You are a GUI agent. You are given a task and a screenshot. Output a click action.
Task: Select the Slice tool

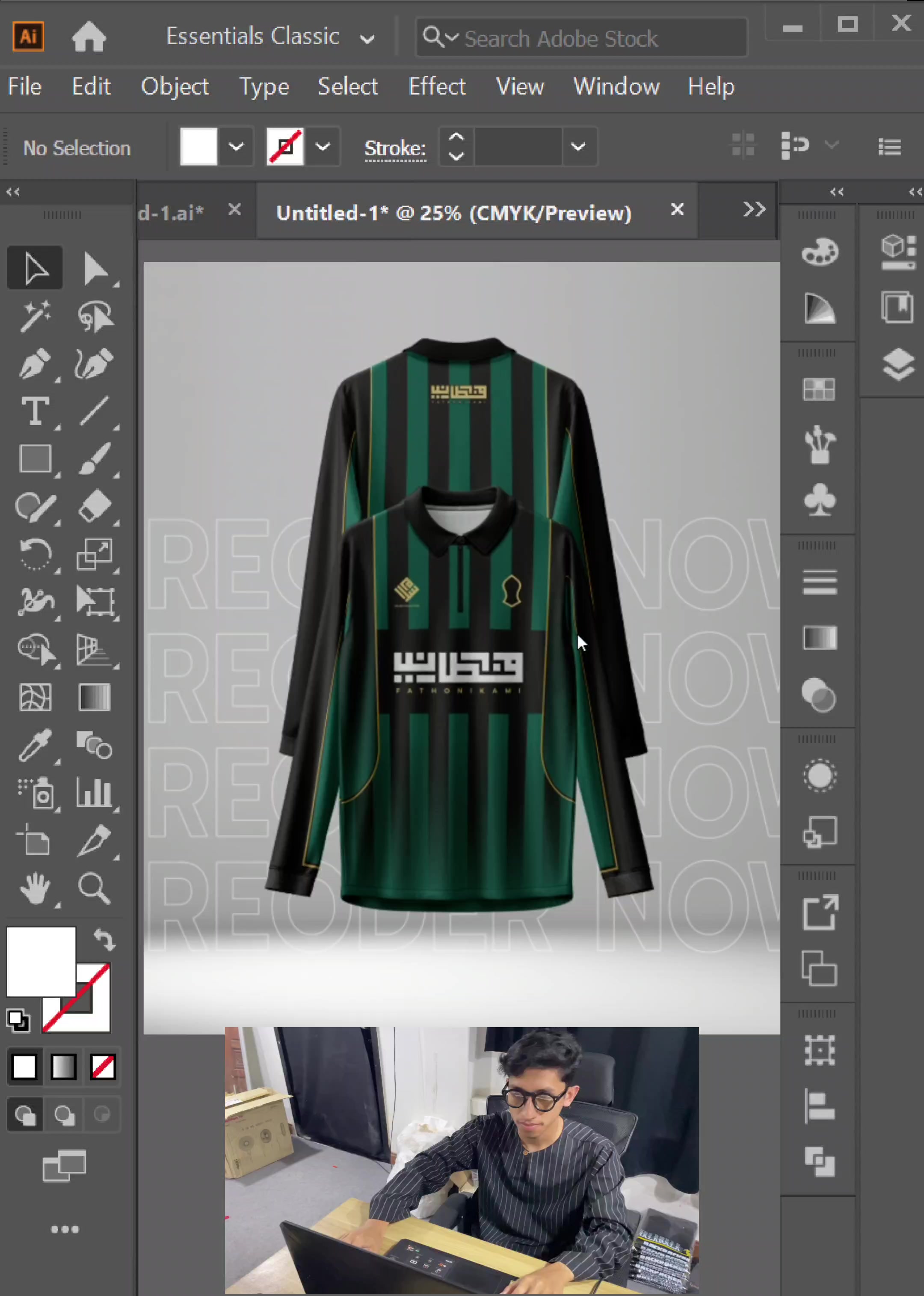(95, 841)
